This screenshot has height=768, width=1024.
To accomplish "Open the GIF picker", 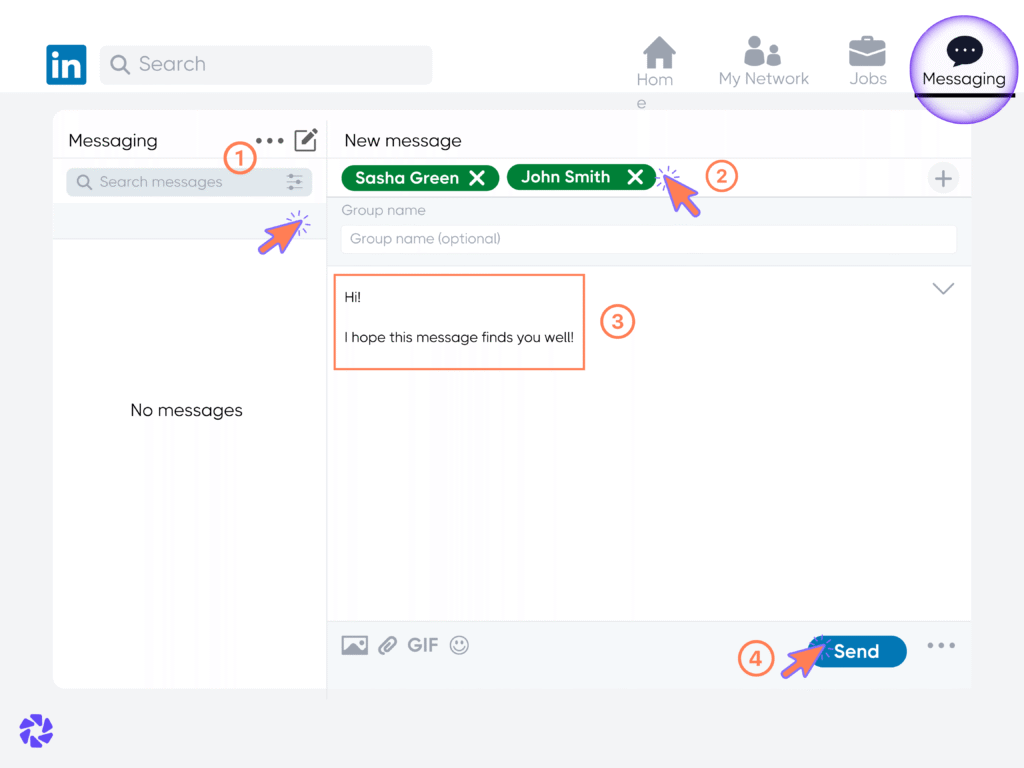I will (x=422, y=645).
